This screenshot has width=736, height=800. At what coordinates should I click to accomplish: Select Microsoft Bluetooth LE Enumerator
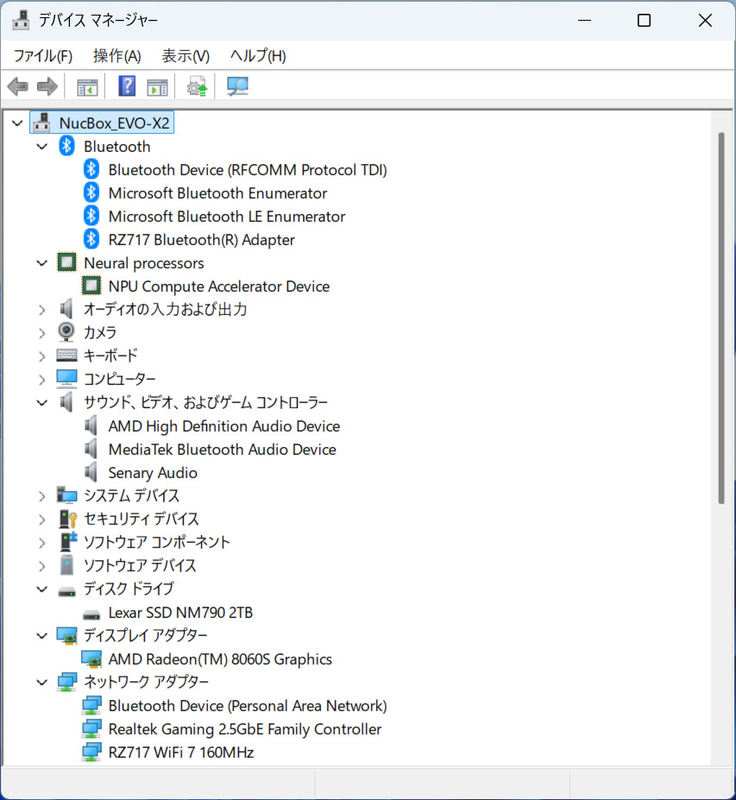[x=227, y=216]
